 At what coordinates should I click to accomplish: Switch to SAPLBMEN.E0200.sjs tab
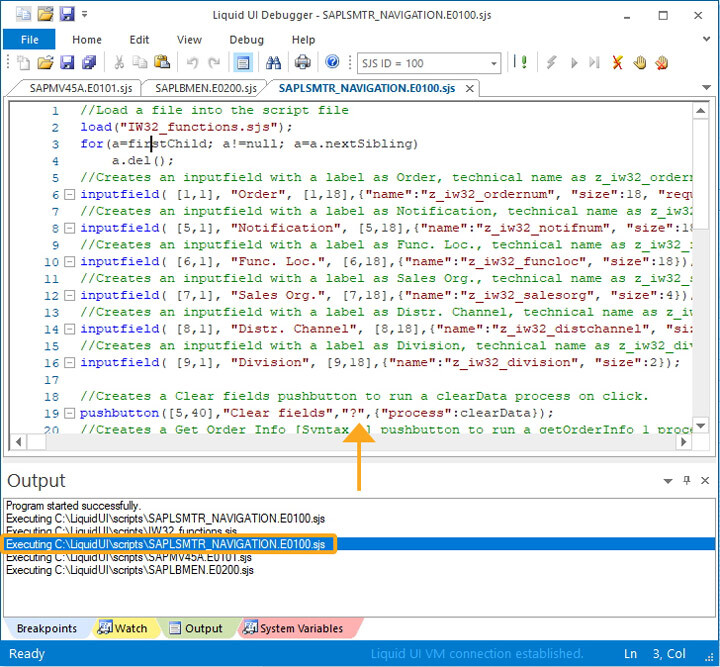pos(206,88)
